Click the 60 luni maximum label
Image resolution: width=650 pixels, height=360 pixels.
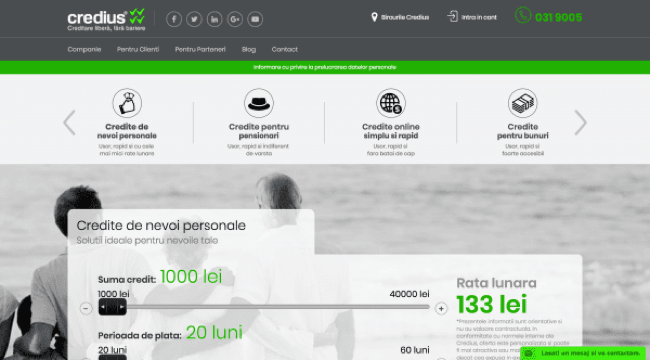point(415,350)
